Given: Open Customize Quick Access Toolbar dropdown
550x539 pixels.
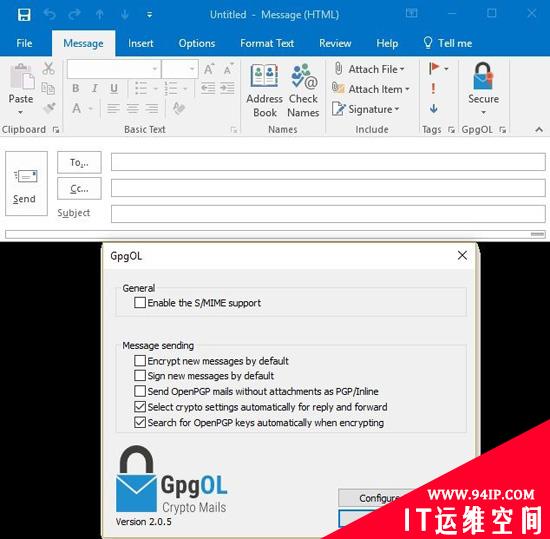Looking at the screenshot, I should point(149,15).
